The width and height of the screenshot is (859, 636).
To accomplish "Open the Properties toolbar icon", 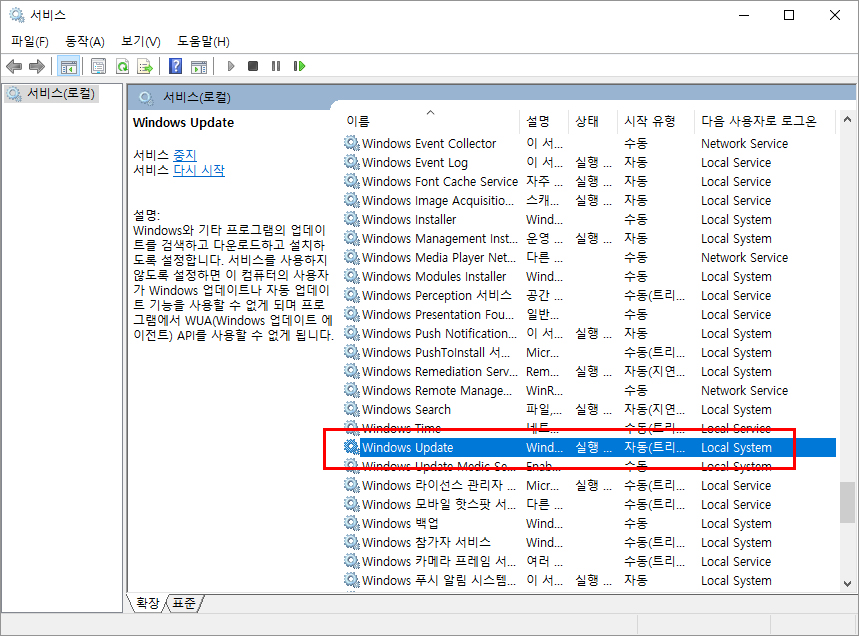I will click(x=98, y=67).
